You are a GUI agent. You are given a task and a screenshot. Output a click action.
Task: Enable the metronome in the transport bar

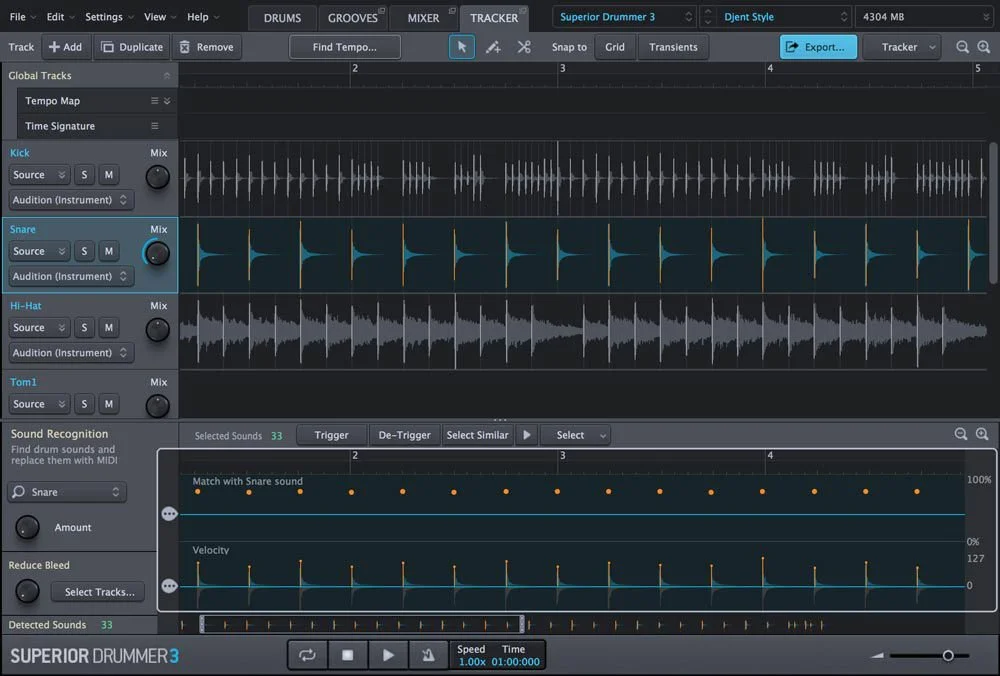pyautogui.click(x=428, y=654)
